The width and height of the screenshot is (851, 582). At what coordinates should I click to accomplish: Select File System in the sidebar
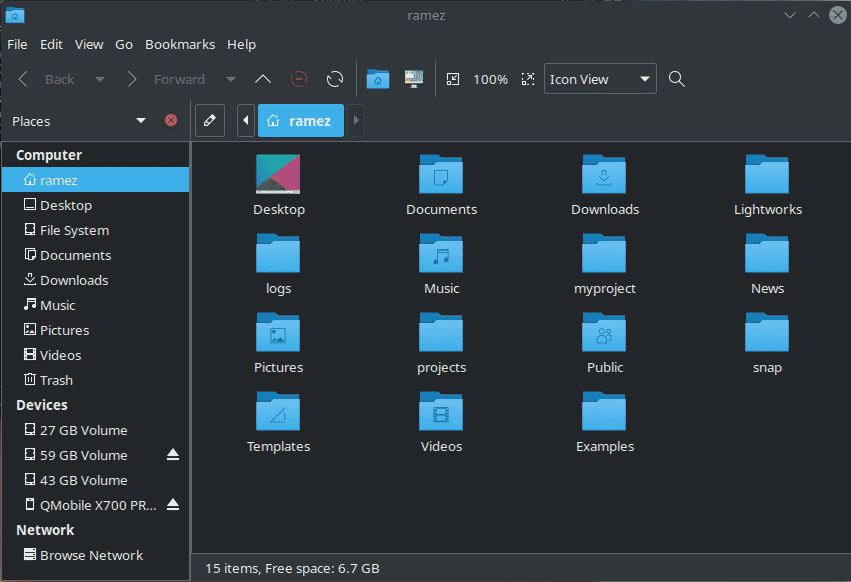click(96, 230)
